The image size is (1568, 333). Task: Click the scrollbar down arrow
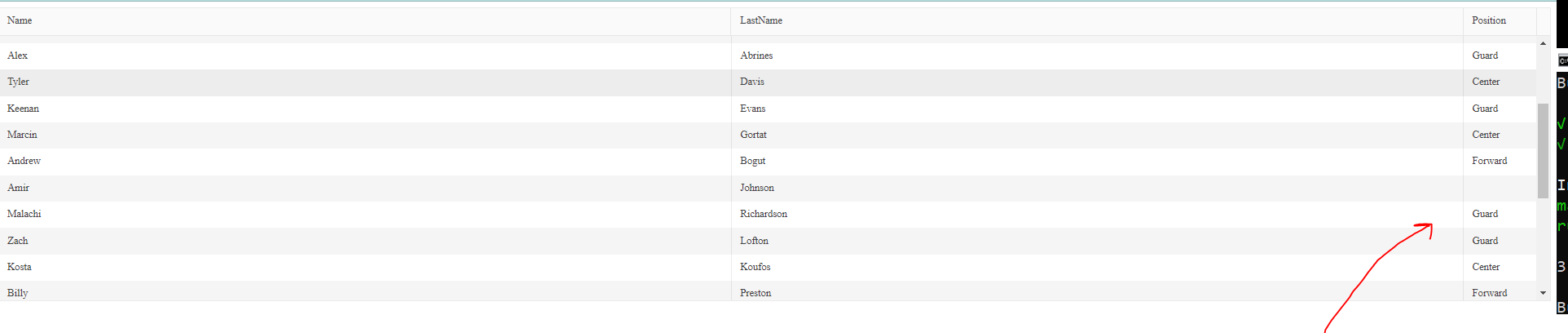tap(1543, 293)
